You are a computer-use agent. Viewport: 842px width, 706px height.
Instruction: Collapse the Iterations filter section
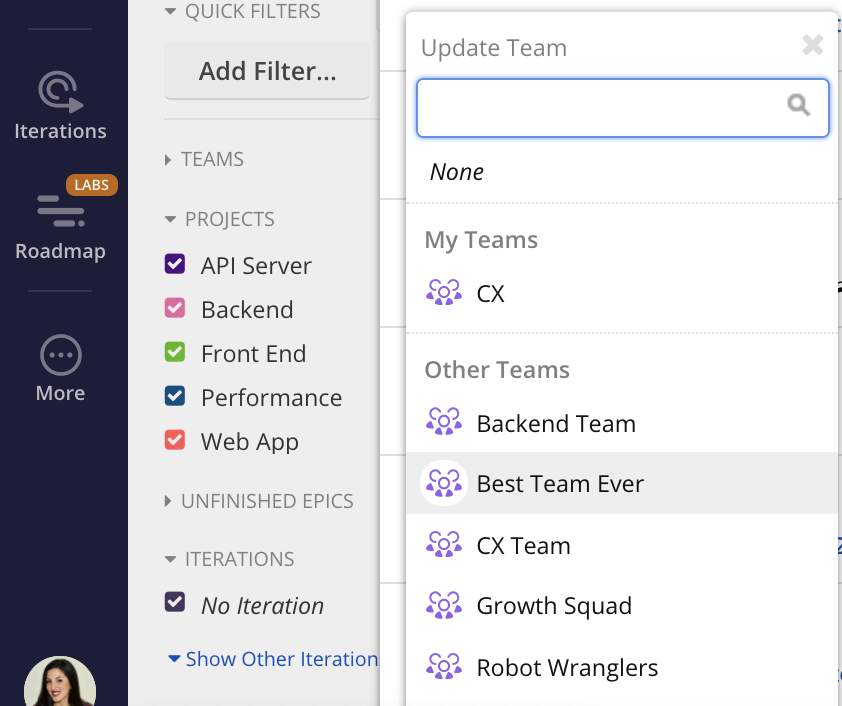coord(170,559)
